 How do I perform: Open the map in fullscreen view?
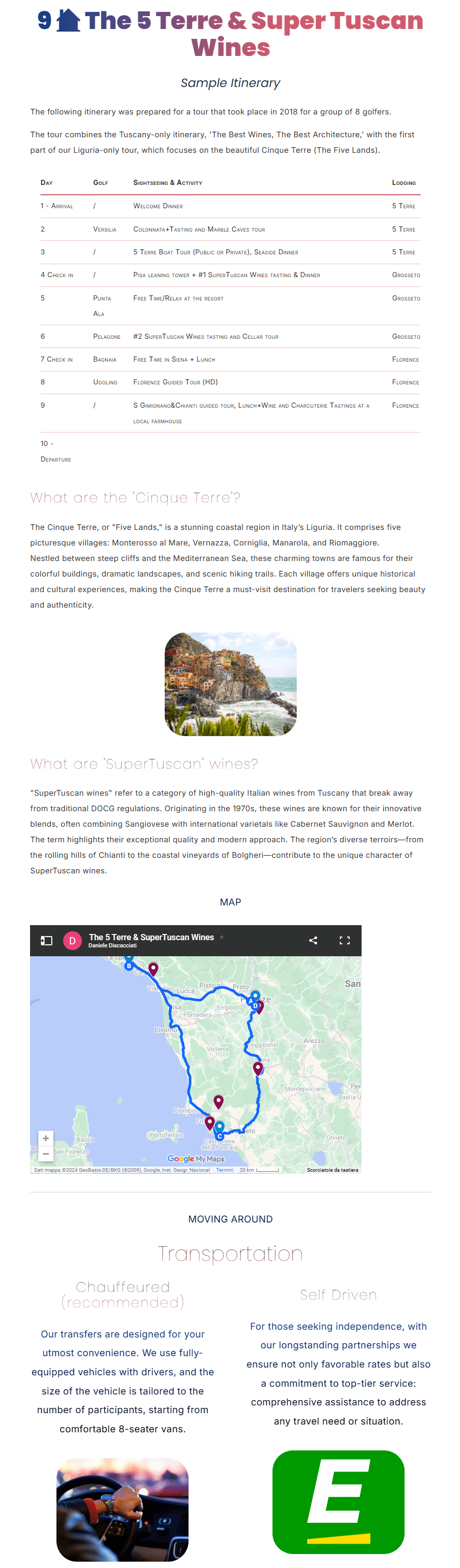[344, 940]
